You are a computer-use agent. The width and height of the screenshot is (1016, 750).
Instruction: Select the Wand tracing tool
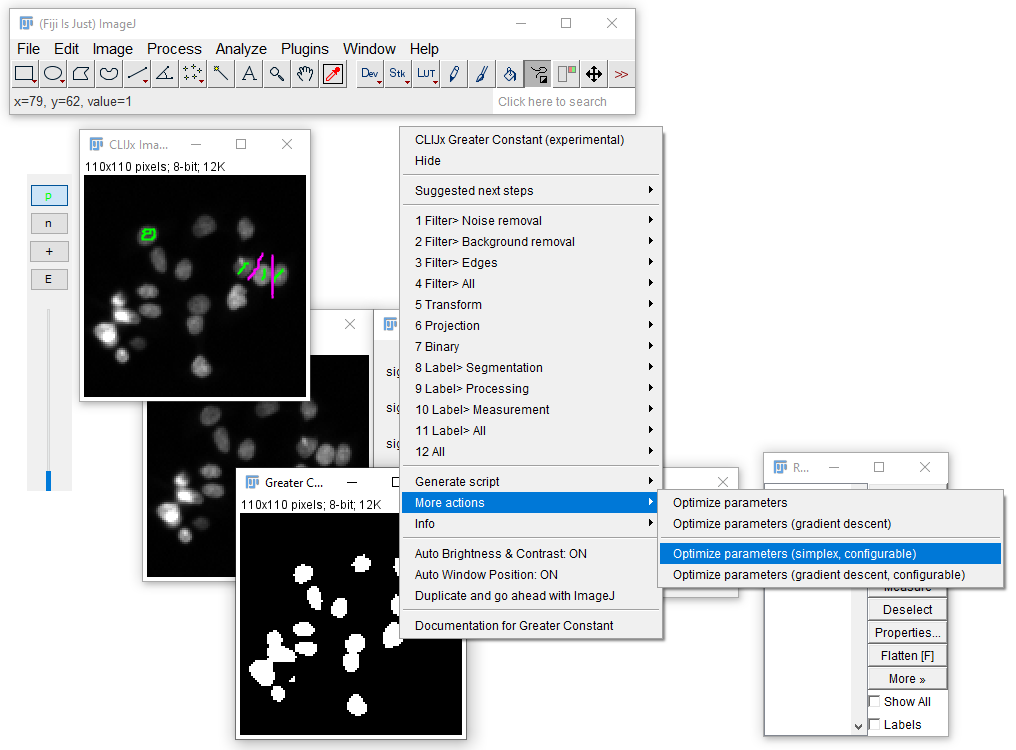[x=220, y=74]
